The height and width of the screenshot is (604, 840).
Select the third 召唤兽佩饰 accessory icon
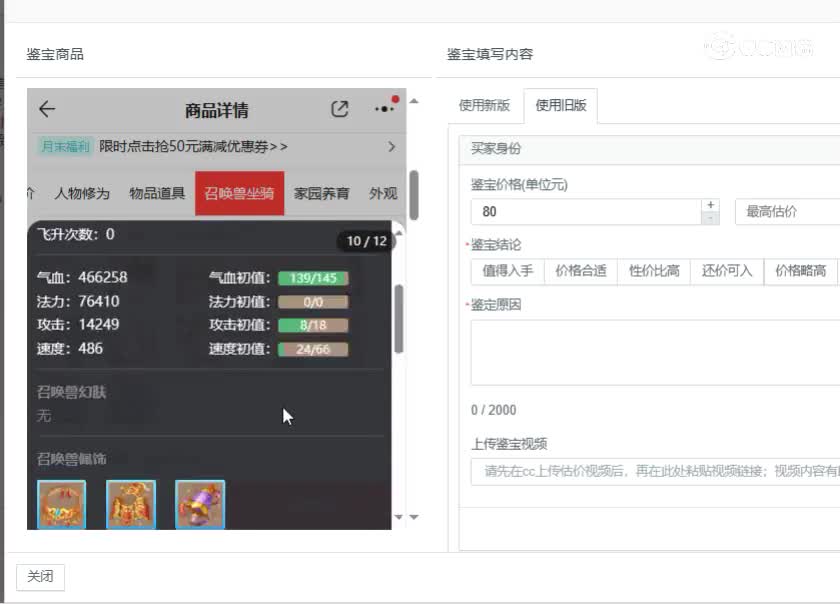pyautogui.click(x=199, y=504)
